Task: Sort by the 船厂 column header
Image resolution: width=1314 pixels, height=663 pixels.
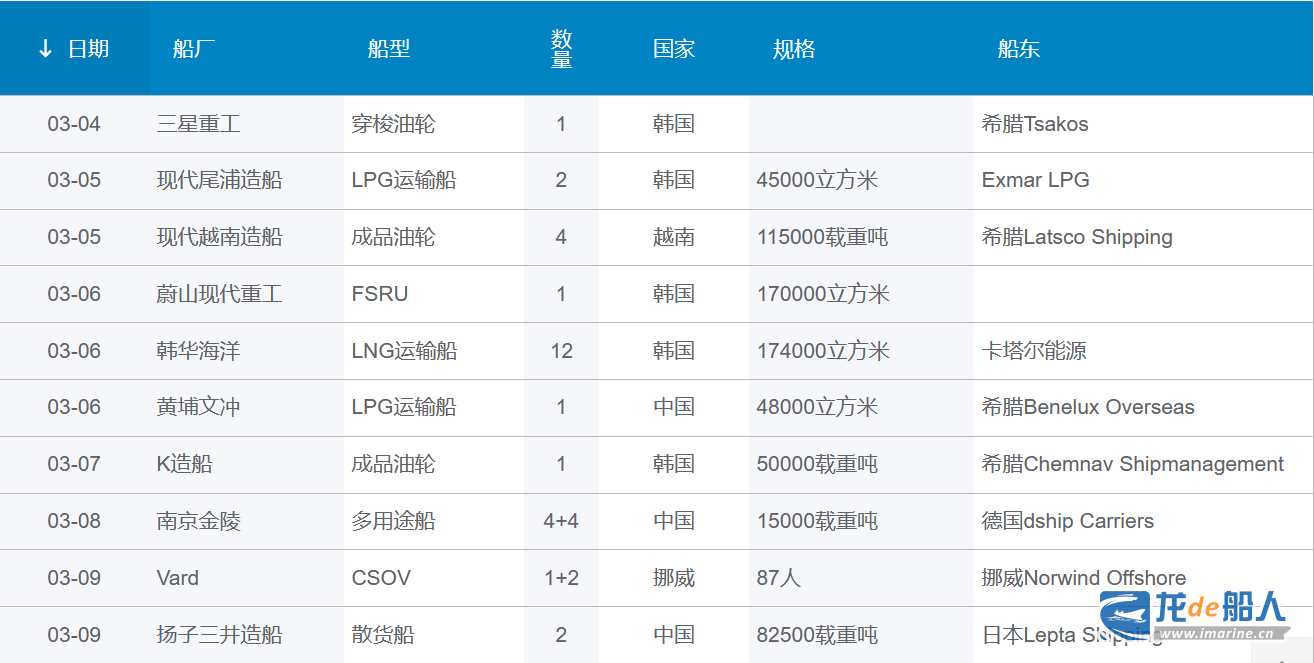Action: [x=194, y=49]
